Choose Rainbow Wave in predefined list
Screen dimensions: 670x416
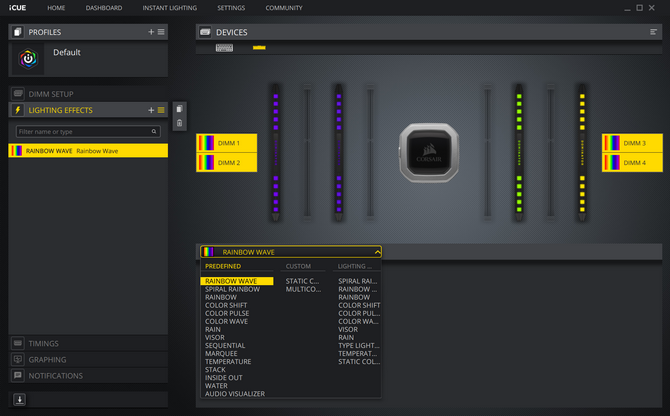coord(237,281)
